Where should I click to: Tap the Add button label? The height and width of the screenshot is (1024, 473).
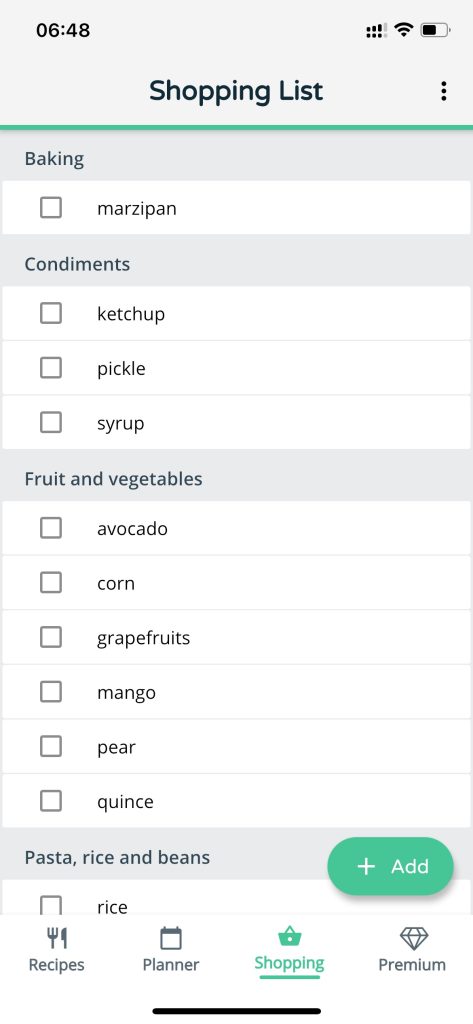(x=410, y=867)
